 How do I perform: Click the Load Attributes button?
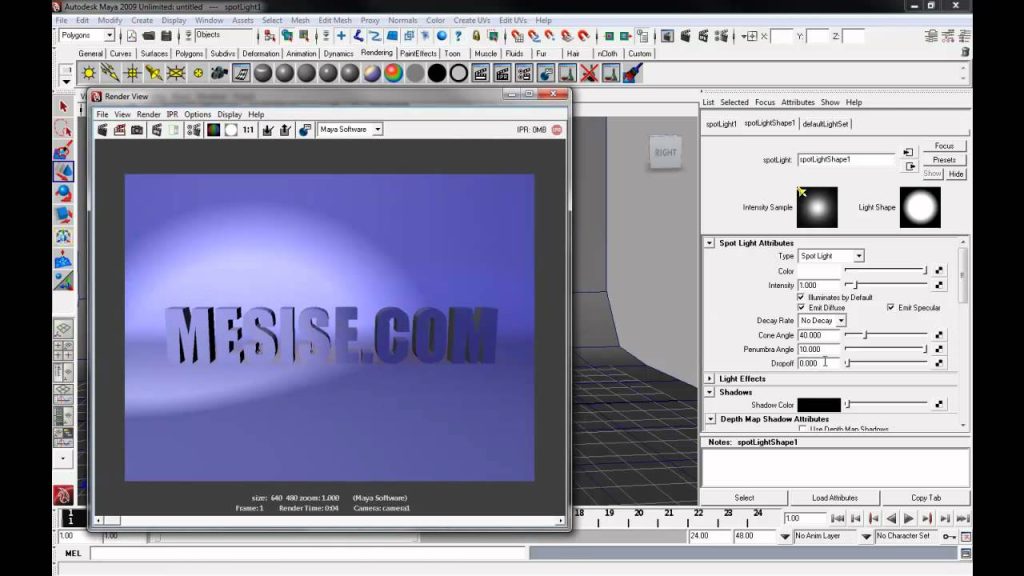pos(835,498)
